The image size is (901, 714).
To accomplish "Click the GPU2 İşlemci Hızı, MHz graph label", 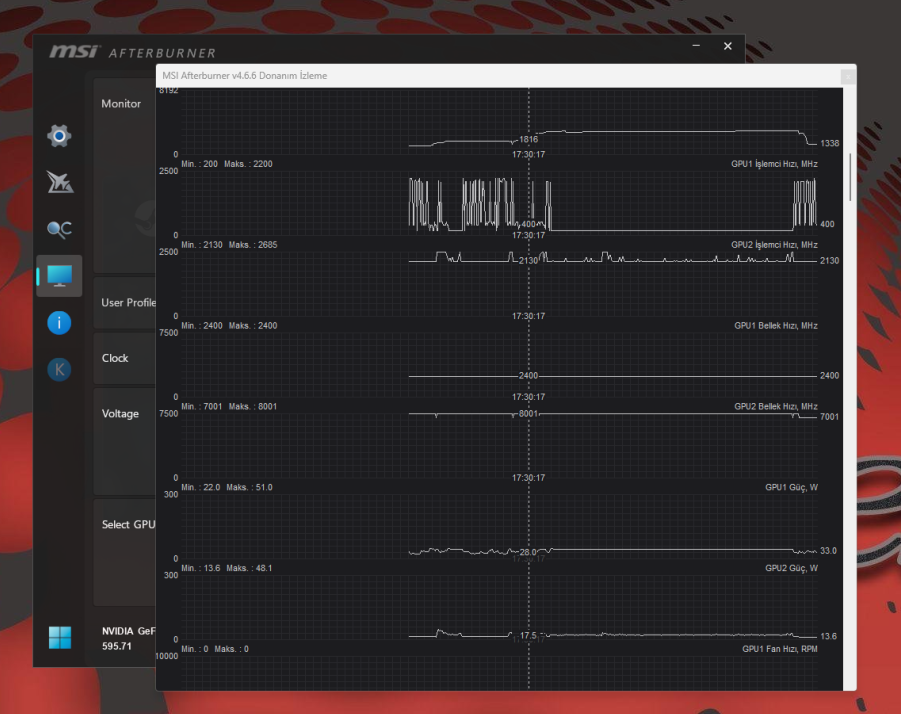I will [774, 245].
